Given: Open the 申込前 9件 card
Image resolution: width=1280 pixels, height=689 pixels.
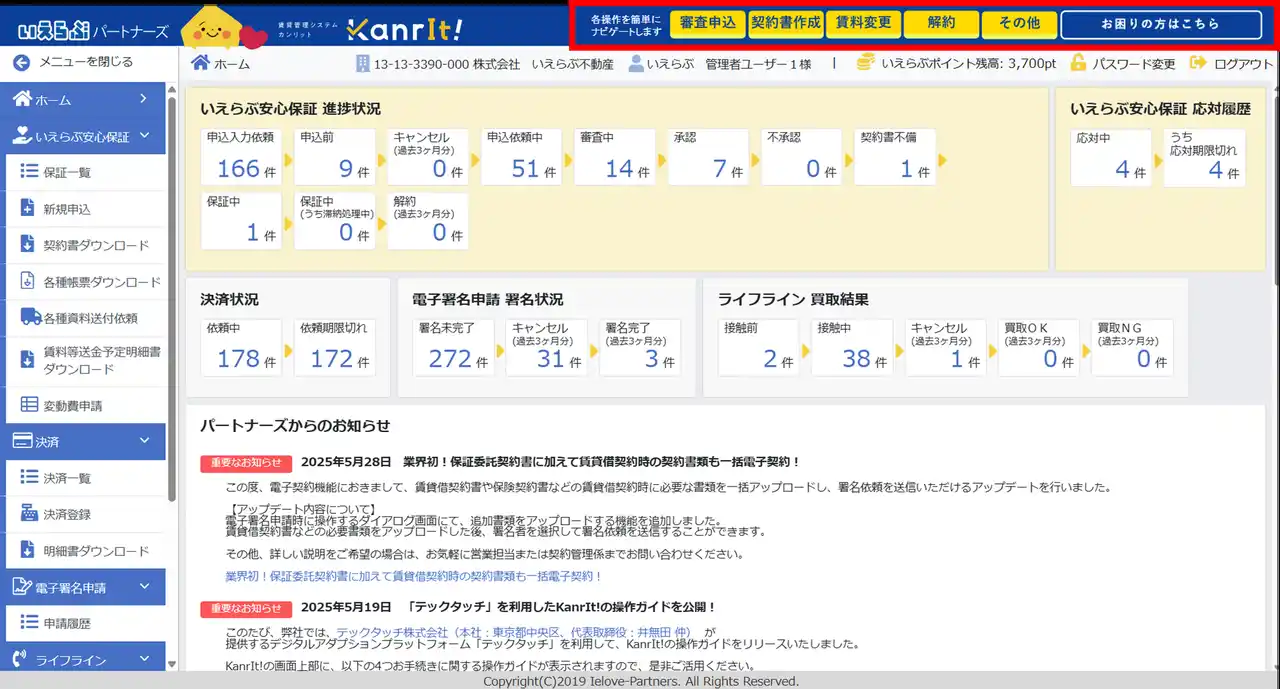Looking at the screenshot, I should (334, 157).
